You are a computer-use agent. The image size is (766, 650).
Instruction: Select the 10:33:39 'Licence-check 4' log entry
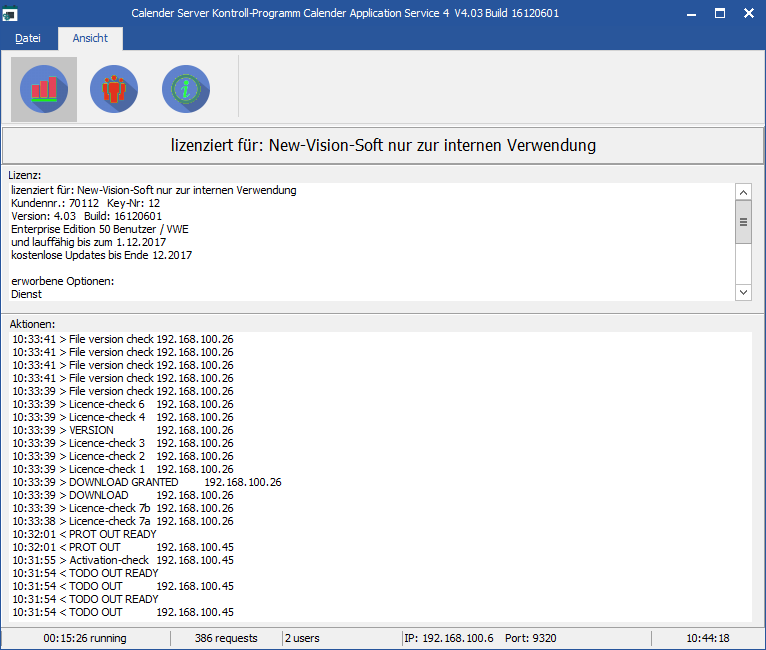[123, 417]
